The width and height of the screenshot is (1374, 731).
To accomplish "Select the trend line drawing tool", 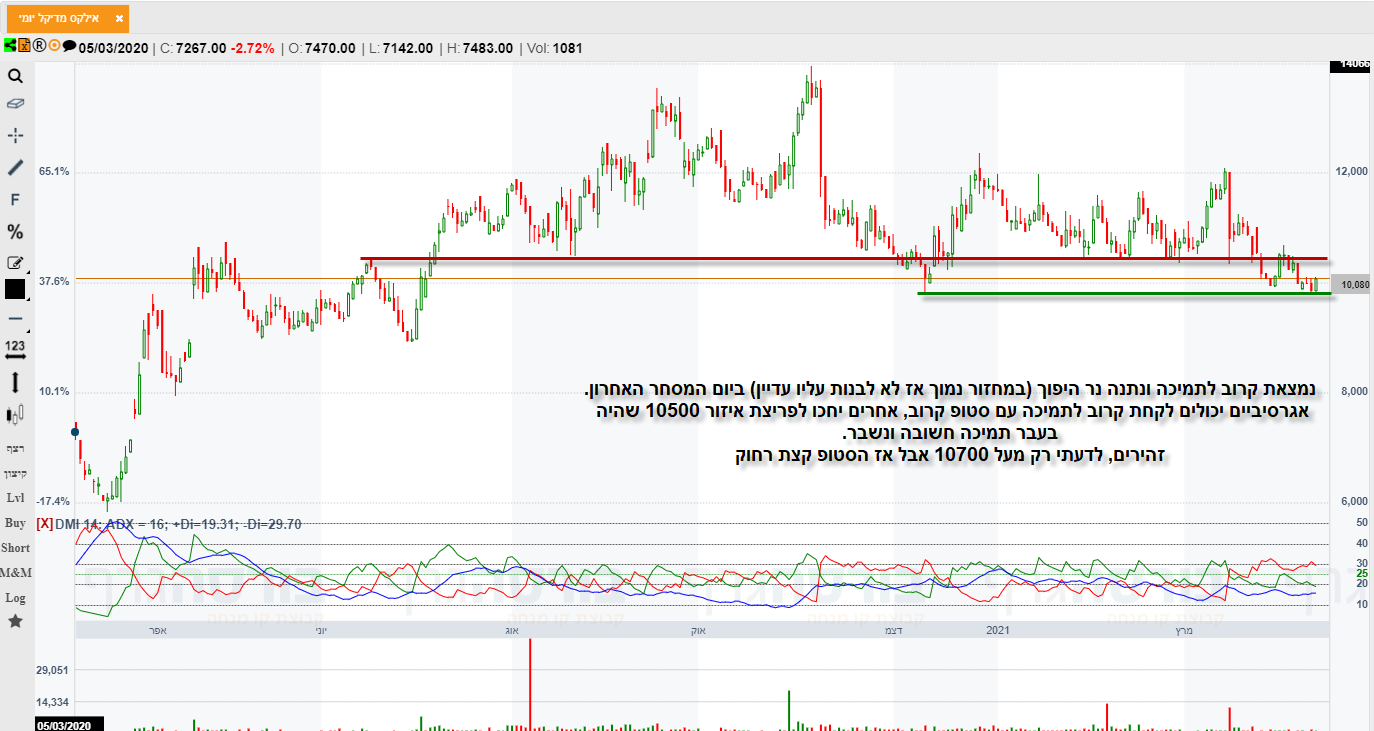I will 15,167.
